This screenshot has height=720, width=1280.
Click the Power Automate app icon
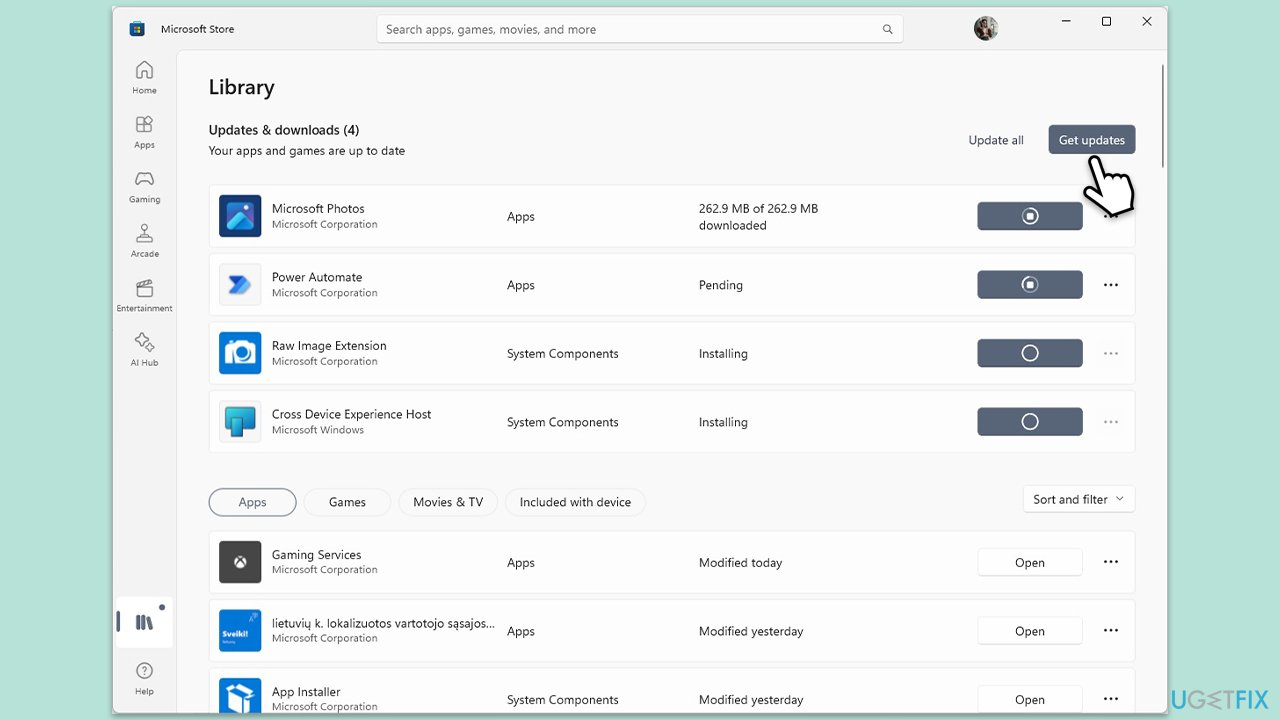coord(240,285)
